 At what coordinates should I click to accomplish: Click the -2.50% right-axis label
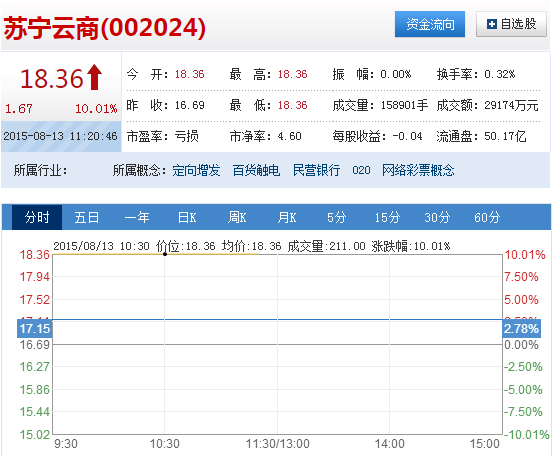[523, 367]
